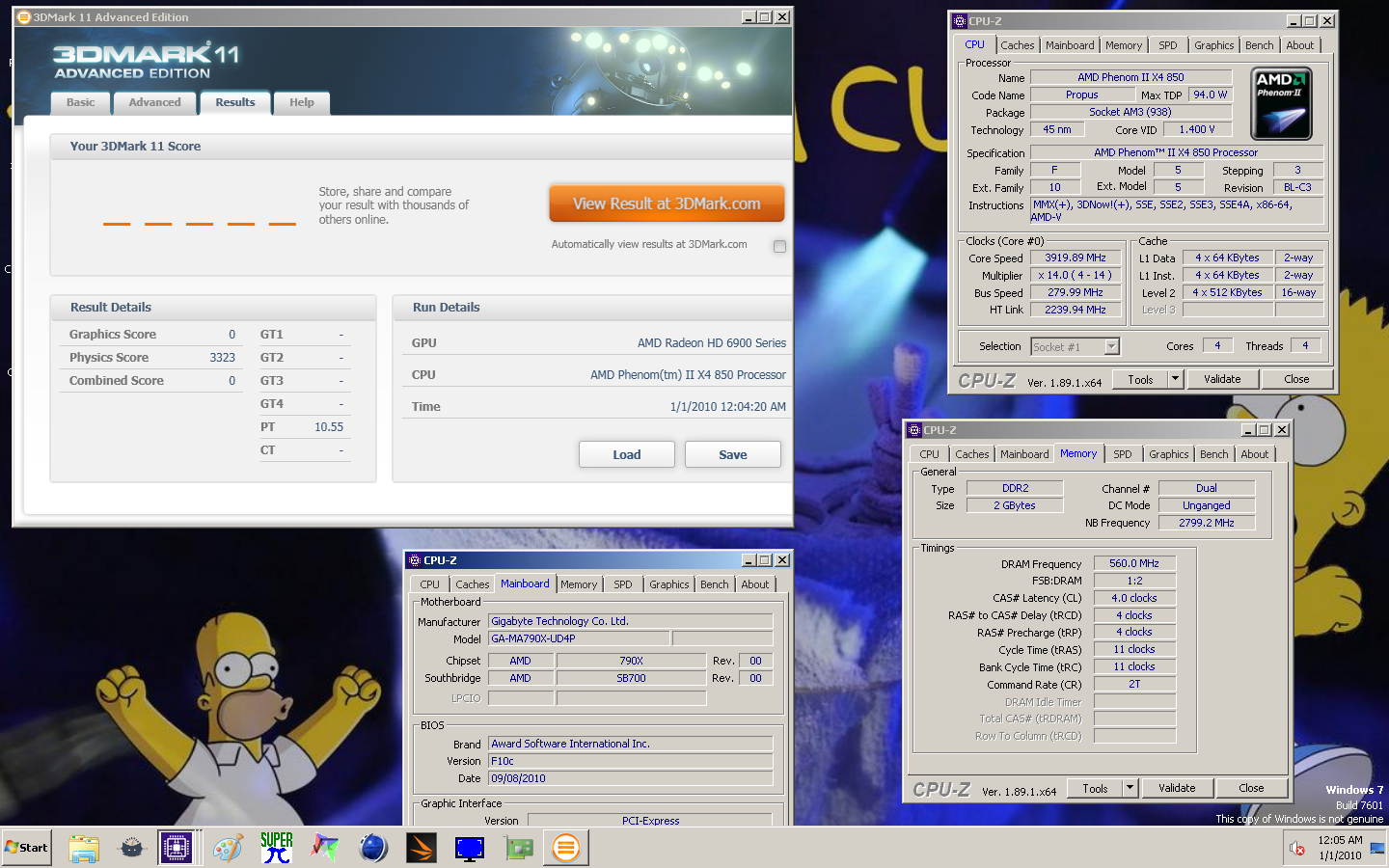Switch to CPU-Z via its taskbar icon
Viewport: 1389px width, 868px height.
click(176, 848)
